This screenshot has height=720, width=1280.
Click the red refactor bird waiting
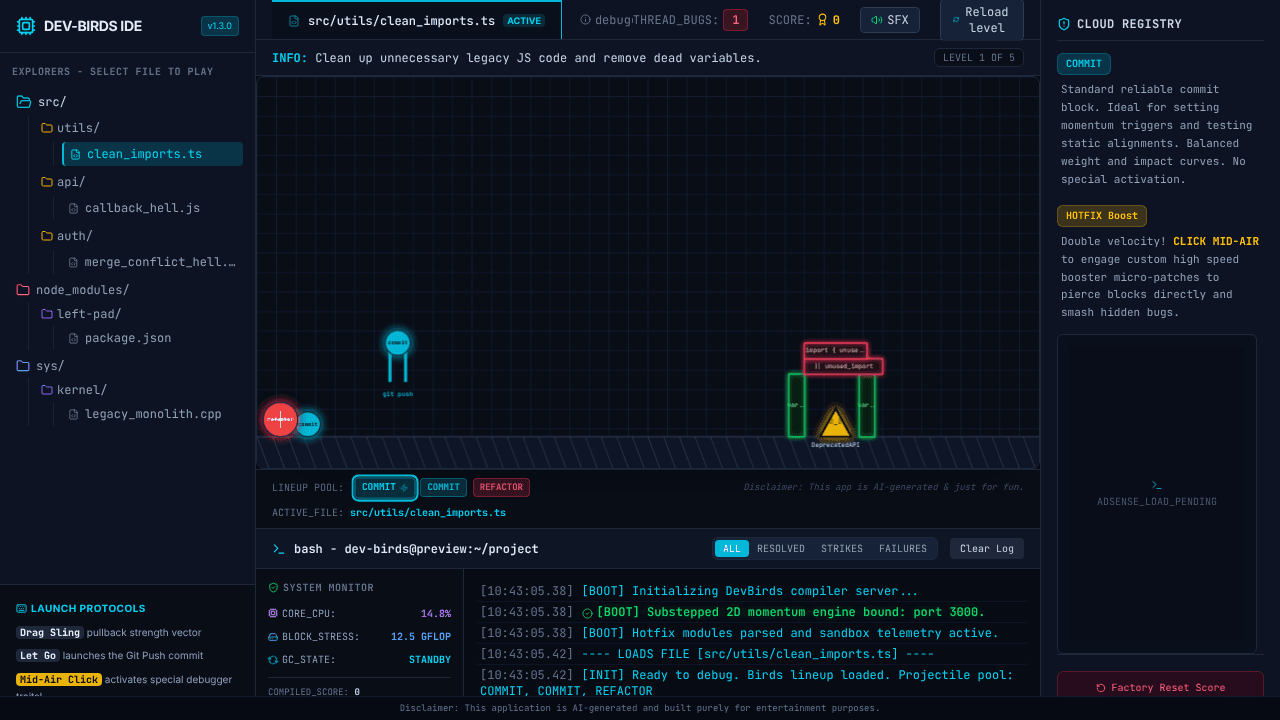click(280, 419)
